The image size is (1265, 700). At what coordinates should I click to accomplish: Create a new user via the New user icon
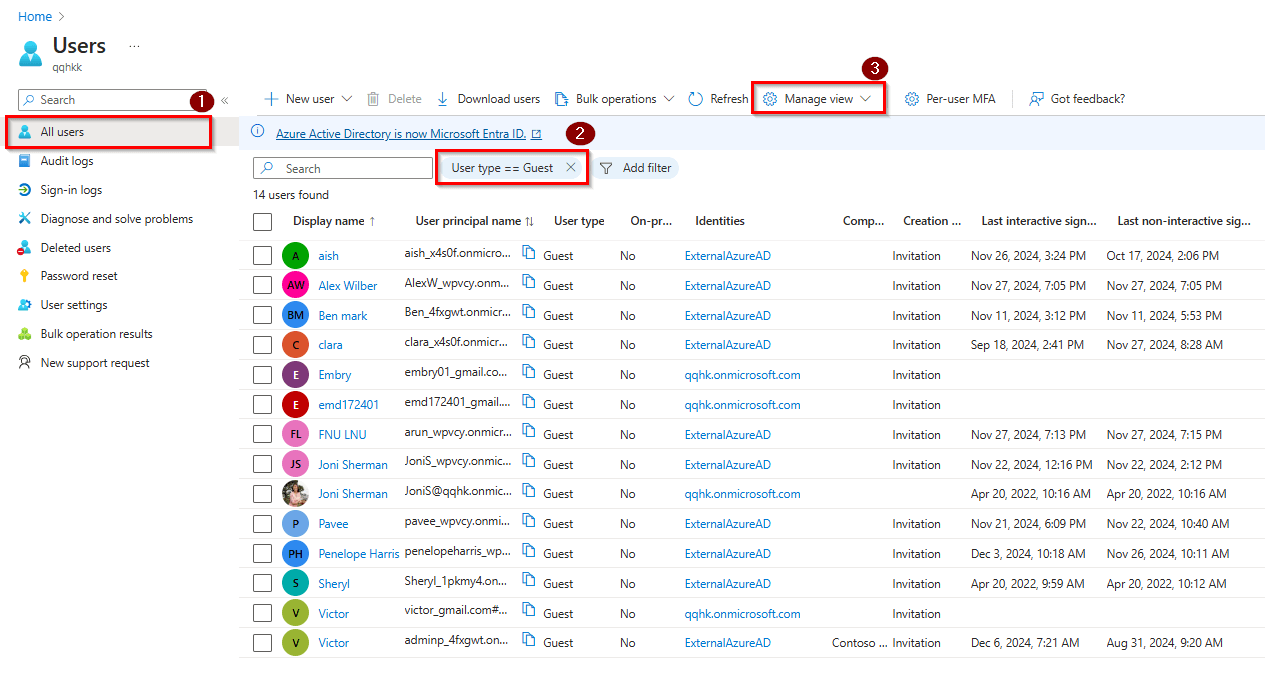pos(271,98)
